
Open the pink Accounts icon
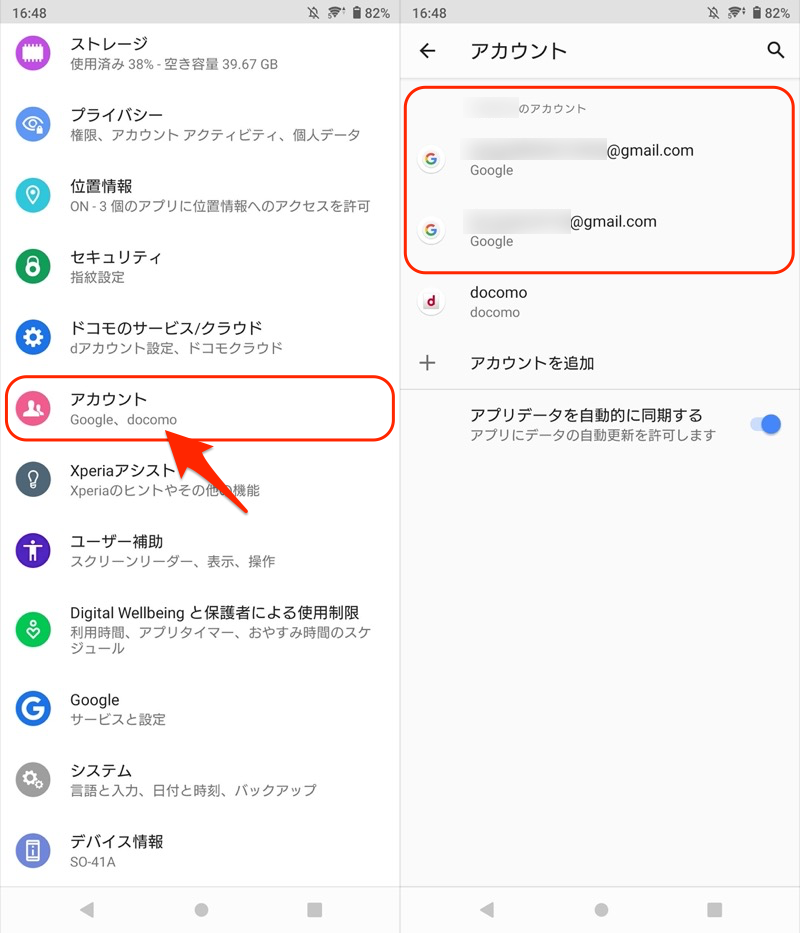click(x=33, y=408)
